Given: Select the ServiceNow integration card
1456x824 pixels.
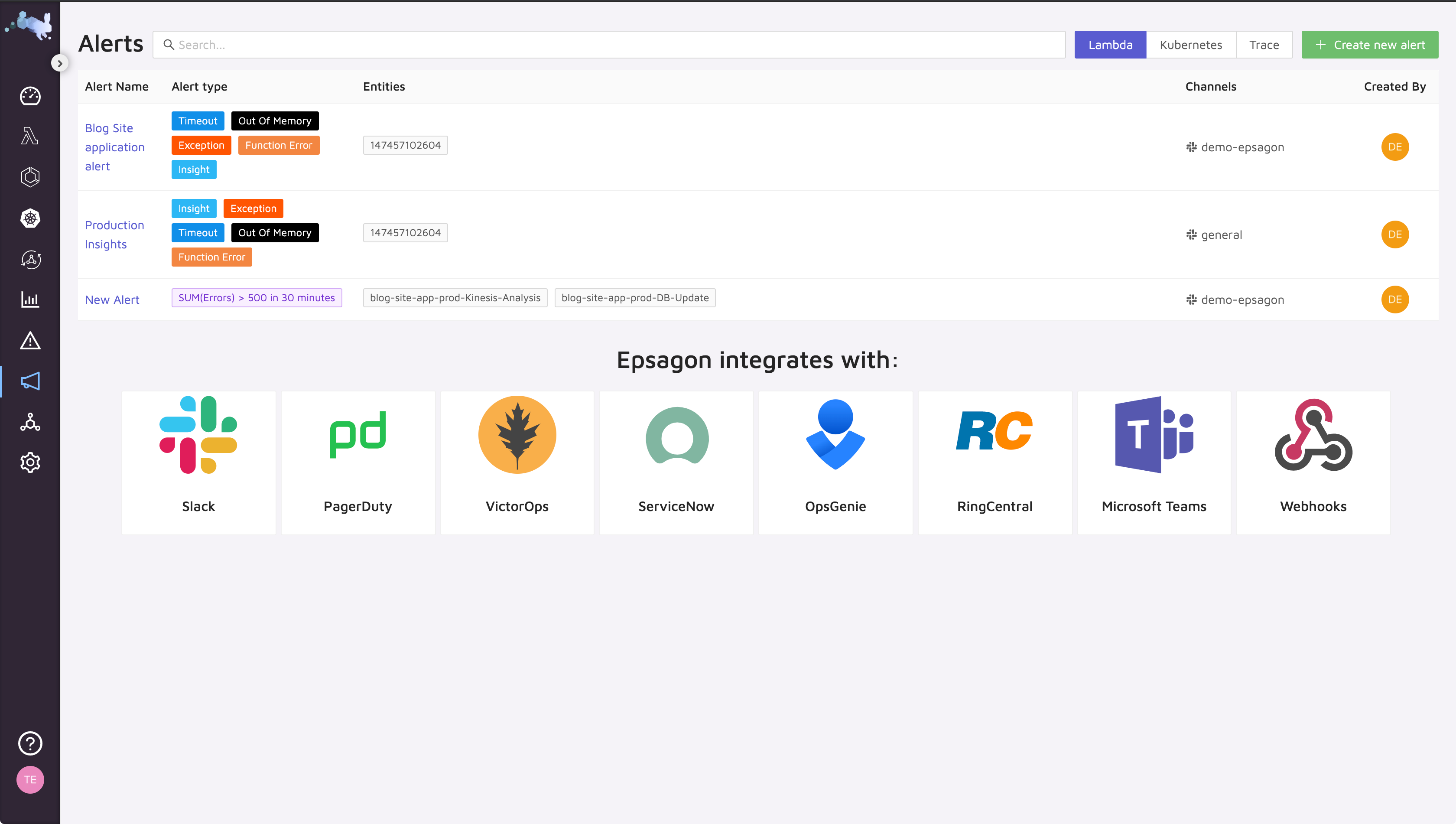Looking at the screenshot, I should pyautogui.click(x=676, y=463).
